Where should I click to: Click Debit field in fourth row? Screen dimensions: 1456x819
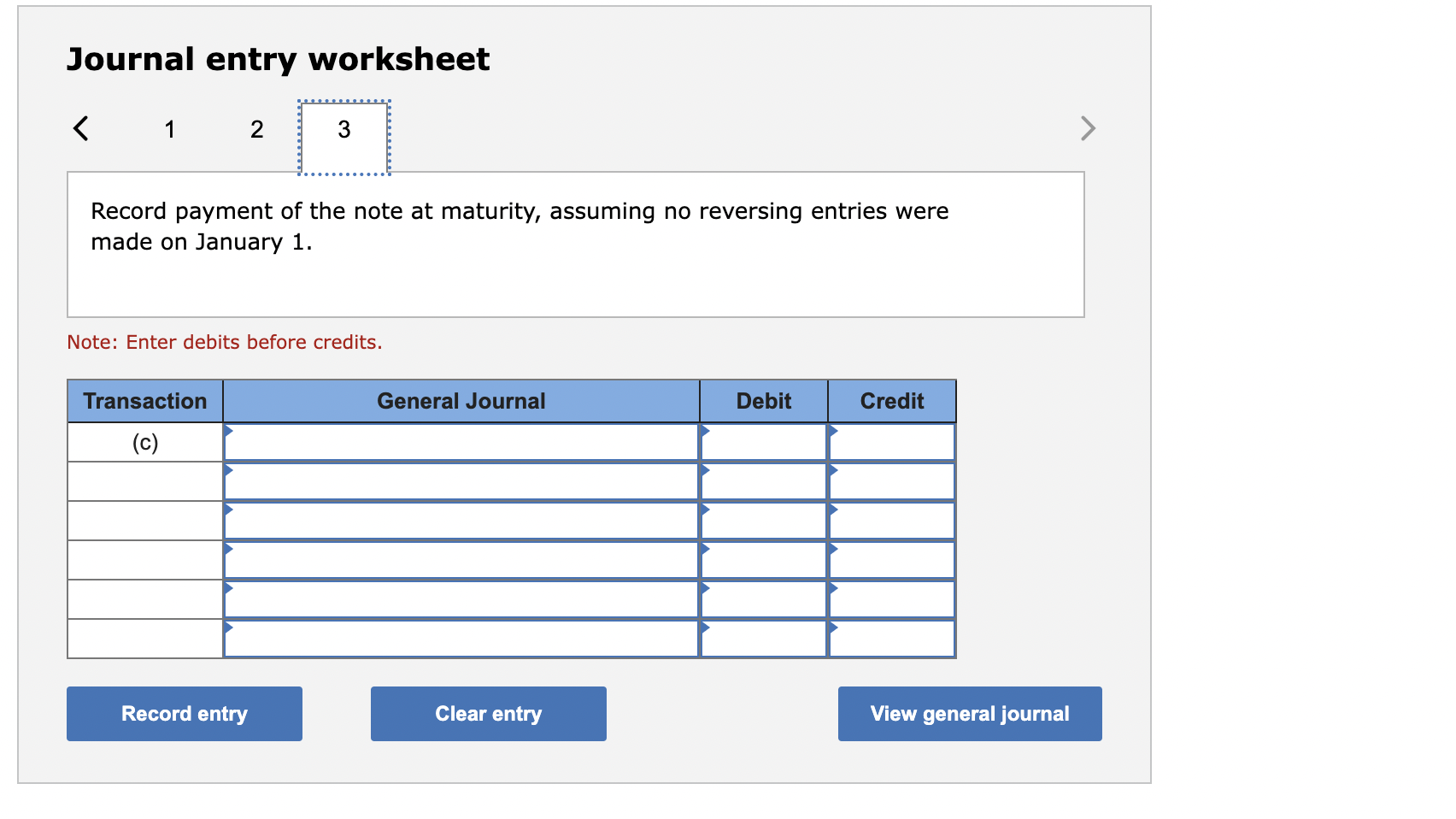pyautogui.click(x=764, y=560)
